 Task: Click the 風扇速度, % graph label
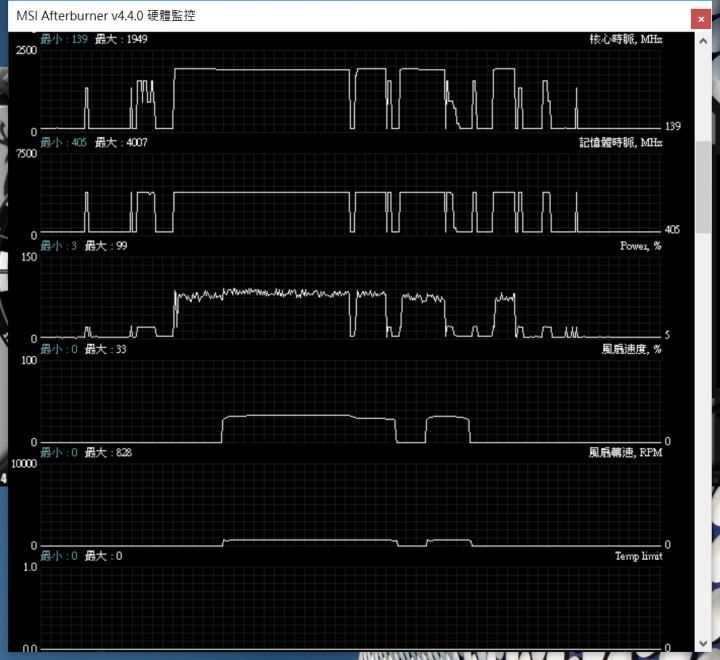coord(631,349)
